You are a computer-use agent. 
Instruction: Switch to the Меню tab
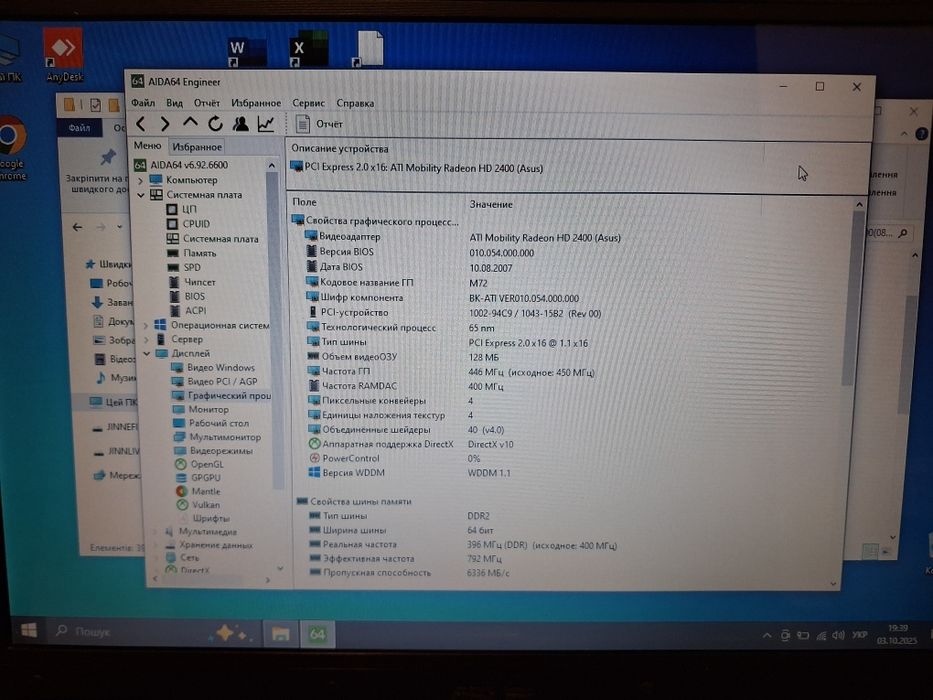coord(148,146)
